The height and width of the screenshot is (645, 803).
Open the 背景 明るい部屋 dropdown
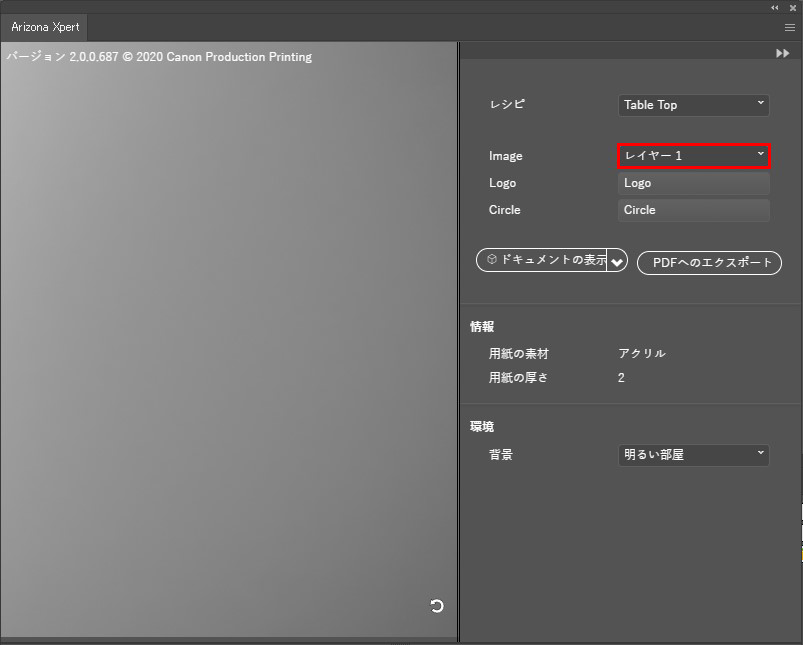693,455
